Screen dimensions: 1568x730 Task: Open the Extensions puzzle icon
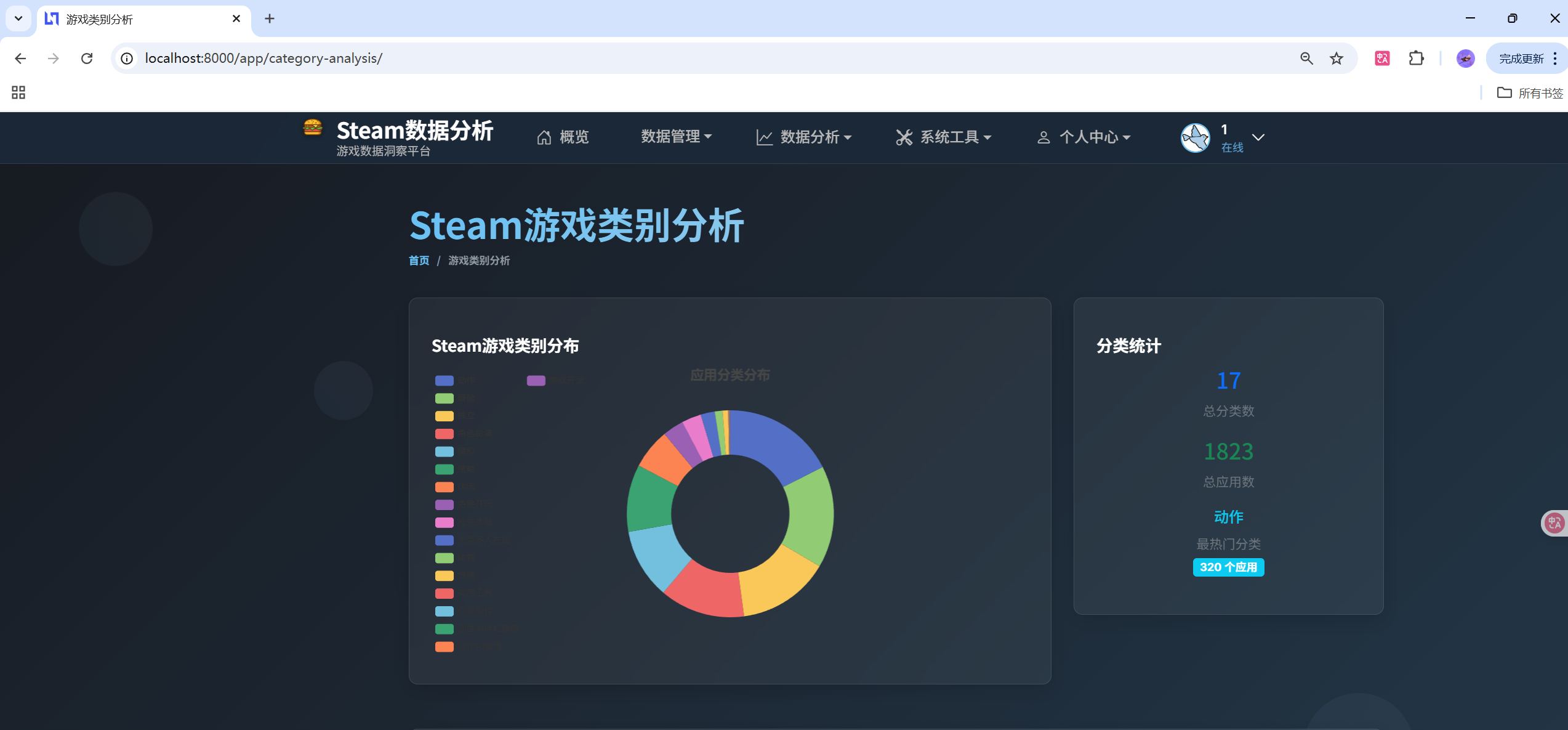[1416, 59]
